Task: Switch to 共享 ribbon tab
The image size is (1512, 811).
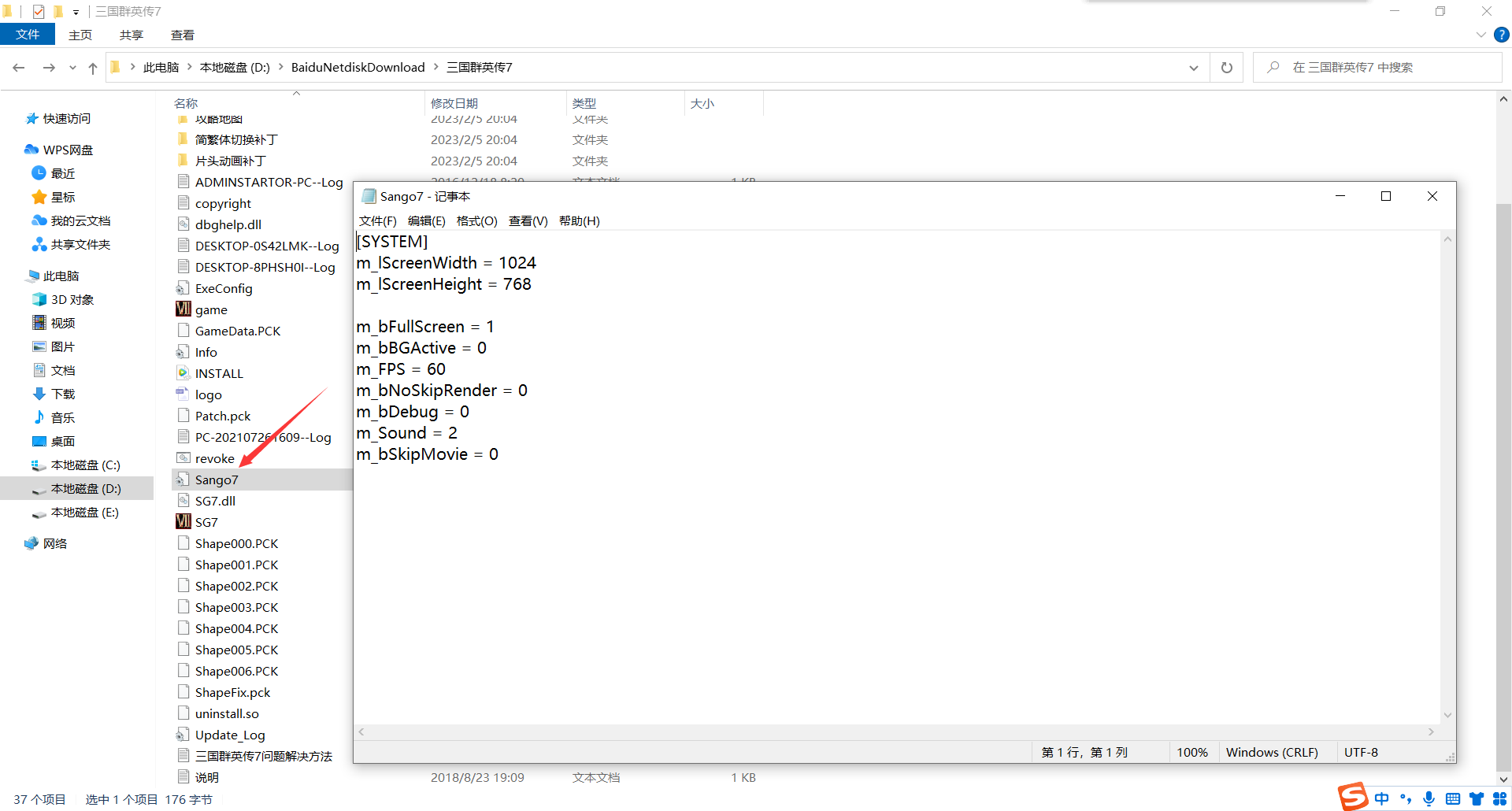Action: pyautogui.click(x=132, y=35)
